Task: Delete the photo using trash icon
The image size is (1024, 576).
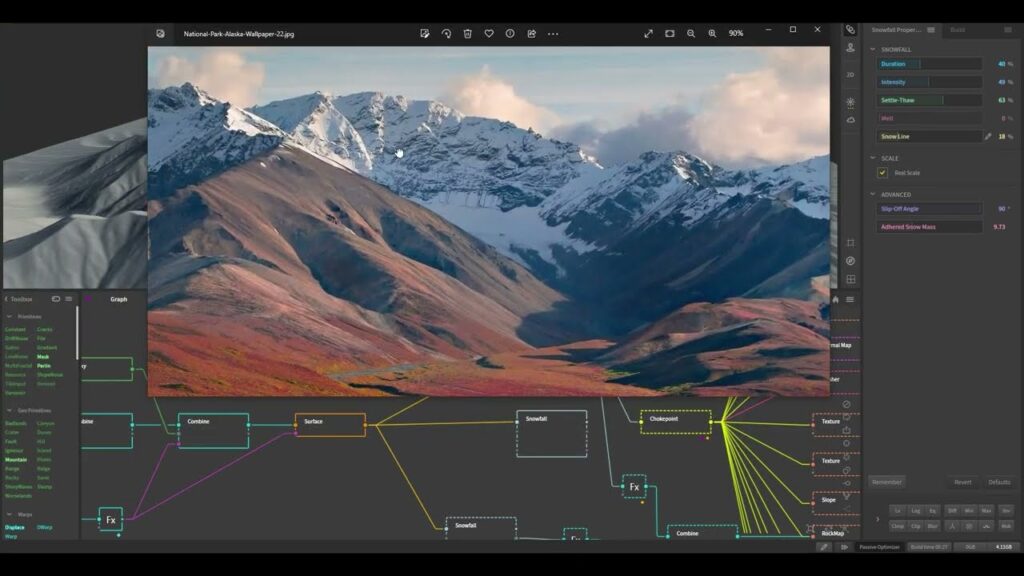Action: pos(468,33)
